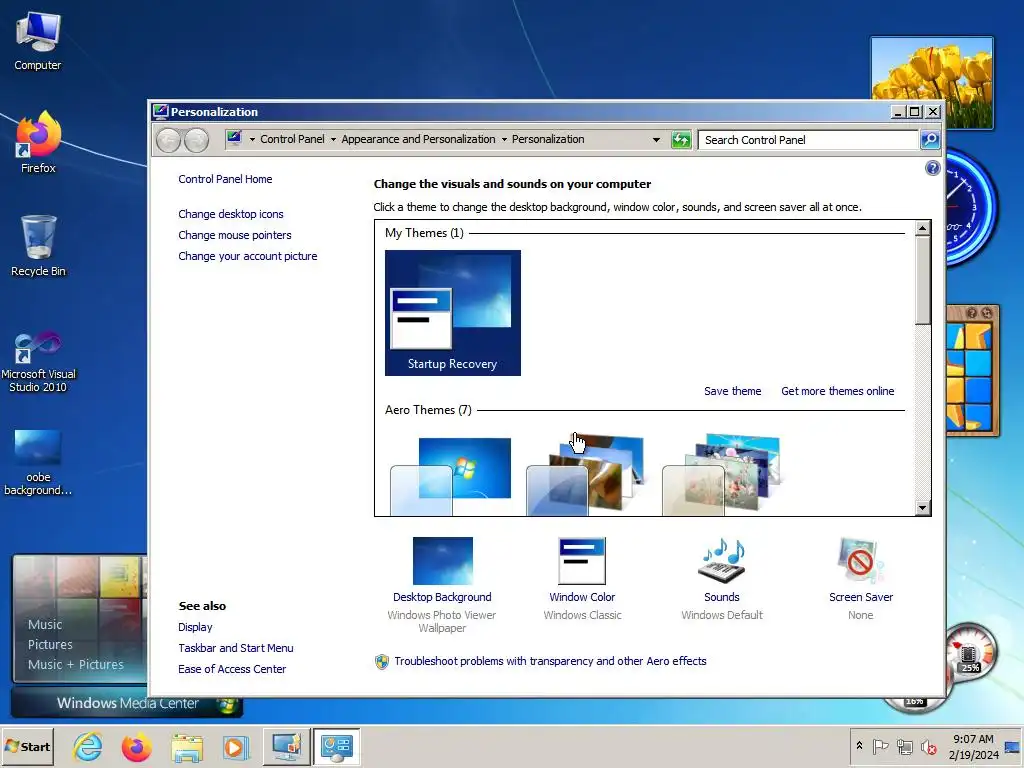Select the oobe background desktop file
The width and height of the screenshot is (1024, 768).
click(x=38, y=462)
